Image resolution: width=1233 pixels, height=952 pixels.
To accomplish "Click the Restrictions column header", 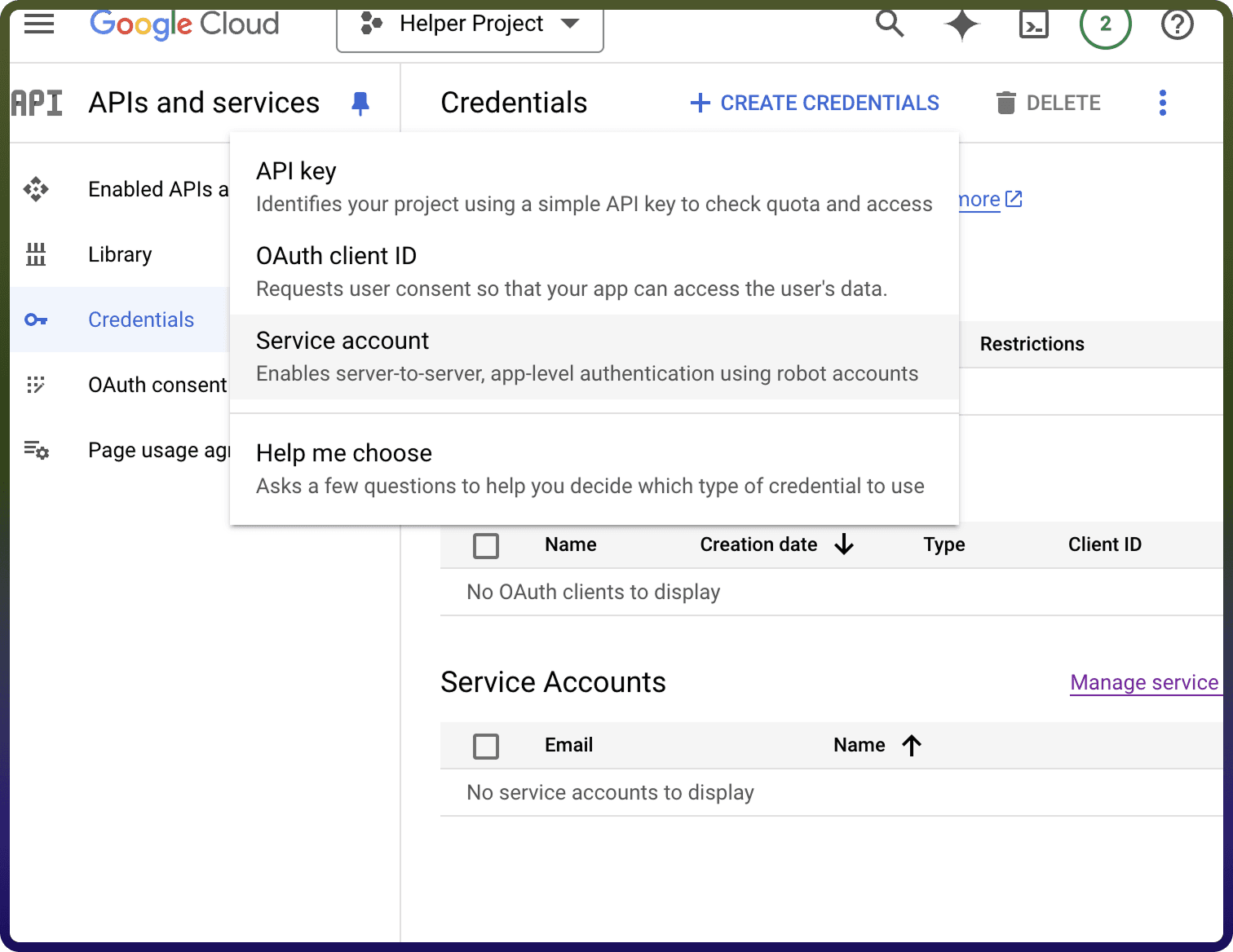I will (1032, 344).
